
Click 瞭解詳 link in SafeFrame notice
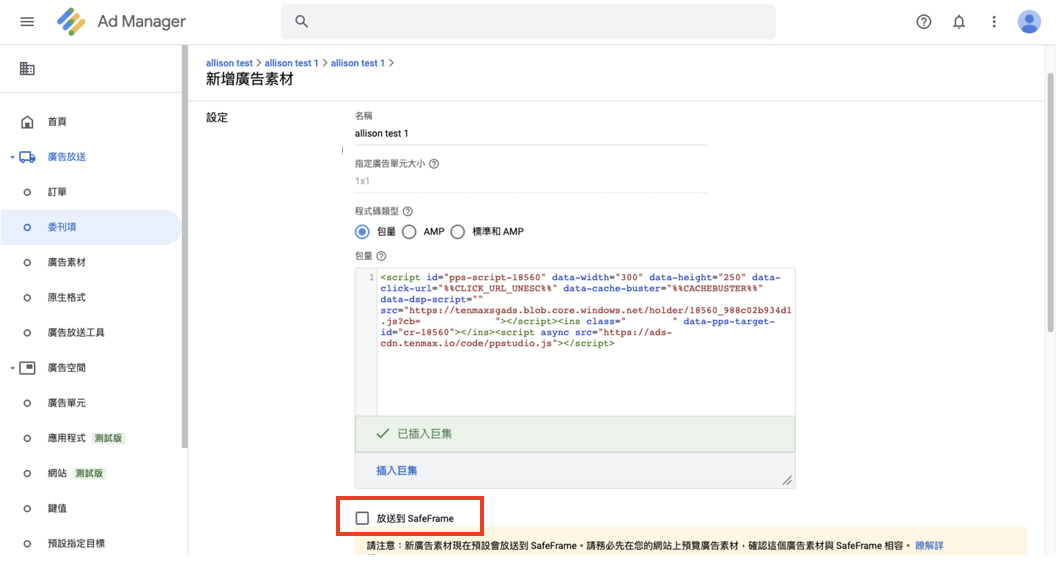pos(929,545)
